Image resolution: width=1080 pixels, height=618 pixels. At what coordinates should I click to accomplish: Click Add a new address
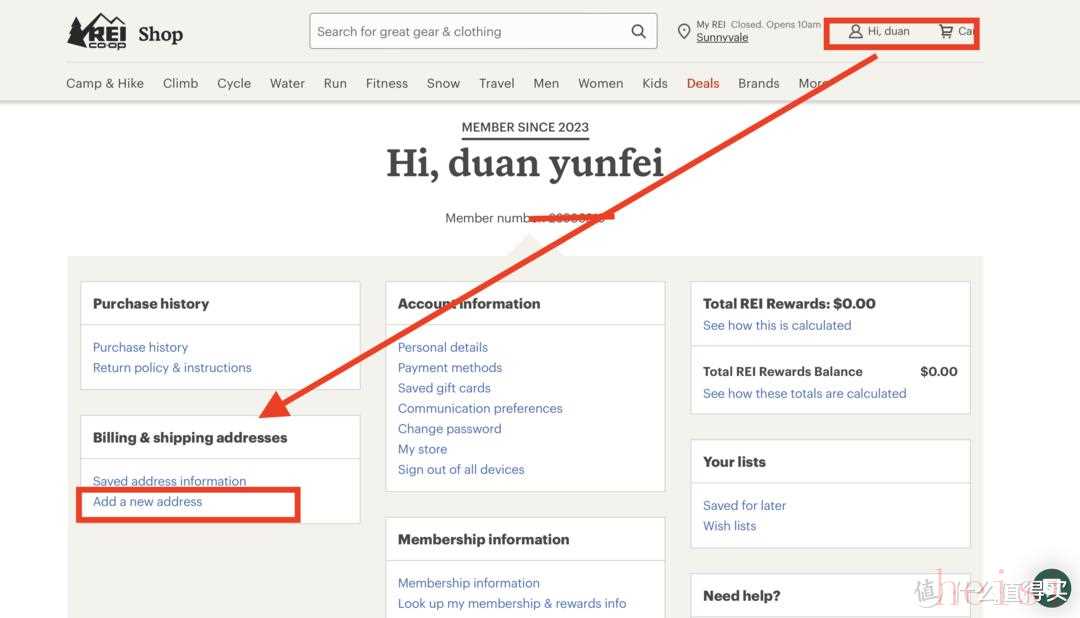click(x=147, y=502)
